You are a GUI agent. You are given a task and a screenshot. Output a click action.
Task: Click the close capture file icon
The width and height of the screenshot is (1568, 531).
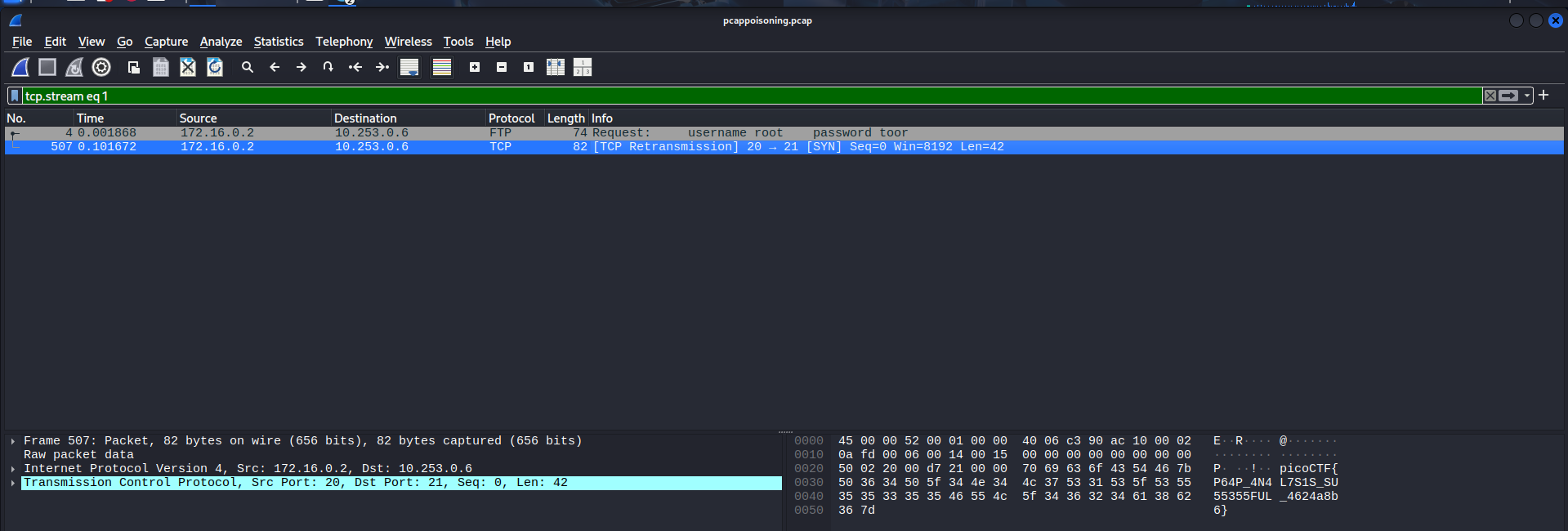pos(188,68)
